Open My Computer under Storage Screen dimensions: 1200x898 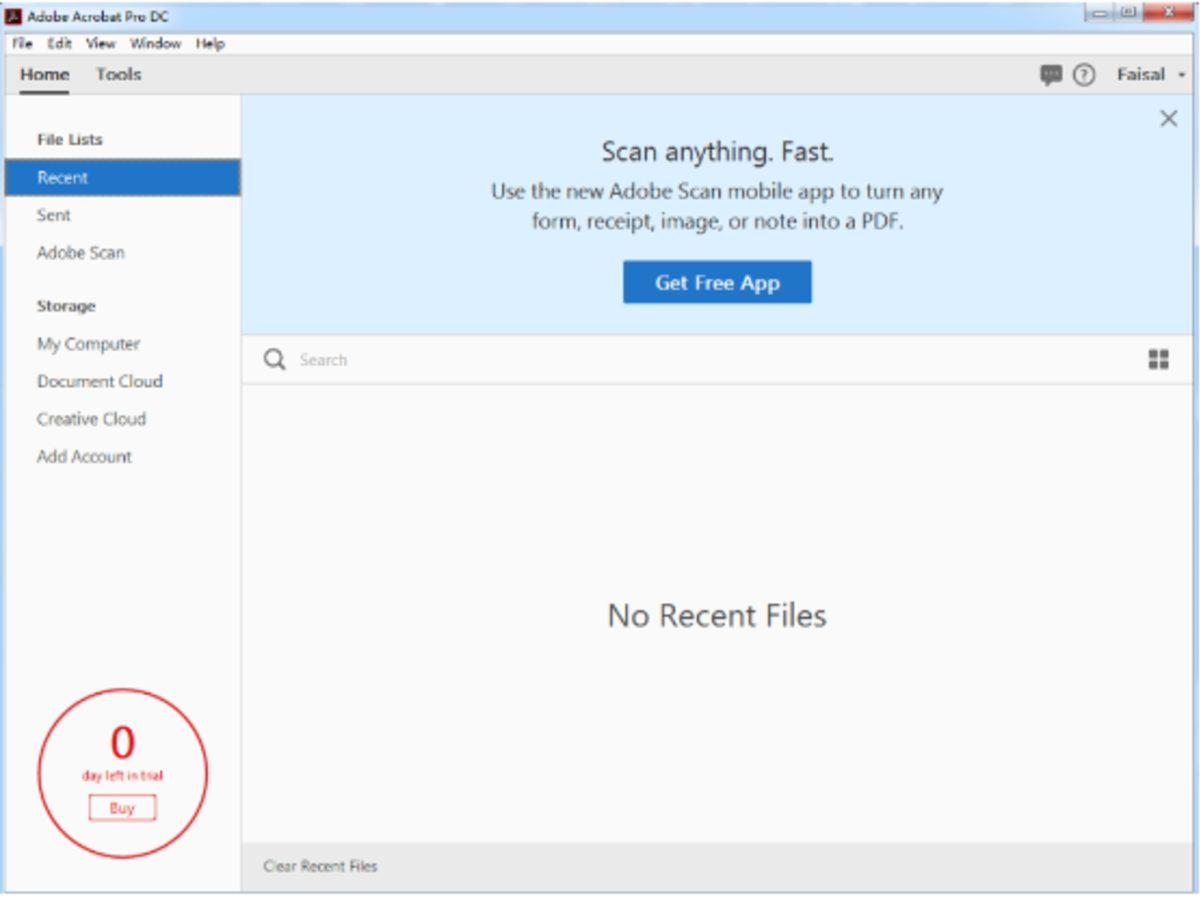86,343
